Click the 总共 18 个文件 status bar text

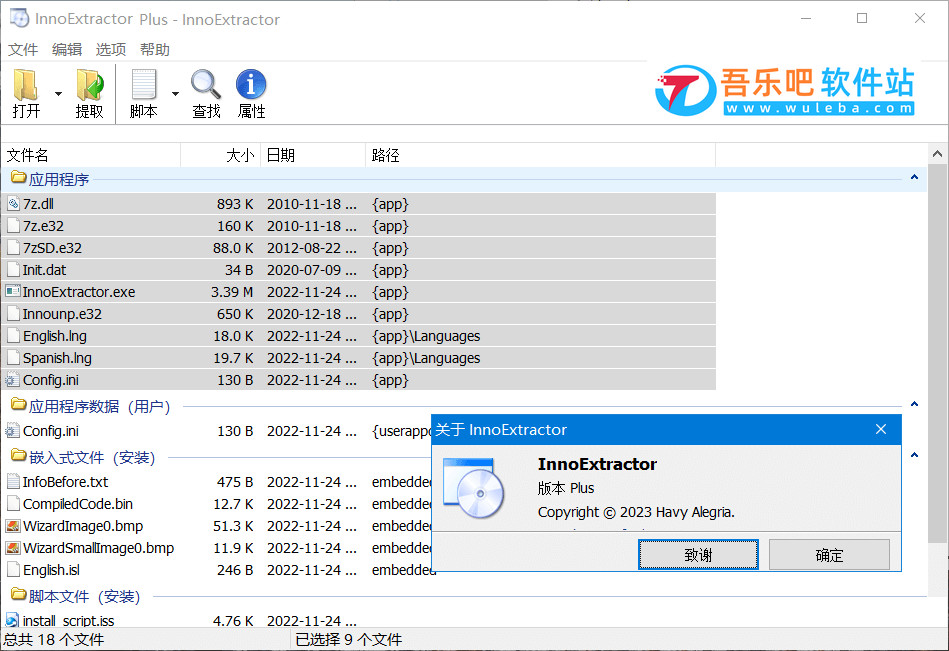54,640
